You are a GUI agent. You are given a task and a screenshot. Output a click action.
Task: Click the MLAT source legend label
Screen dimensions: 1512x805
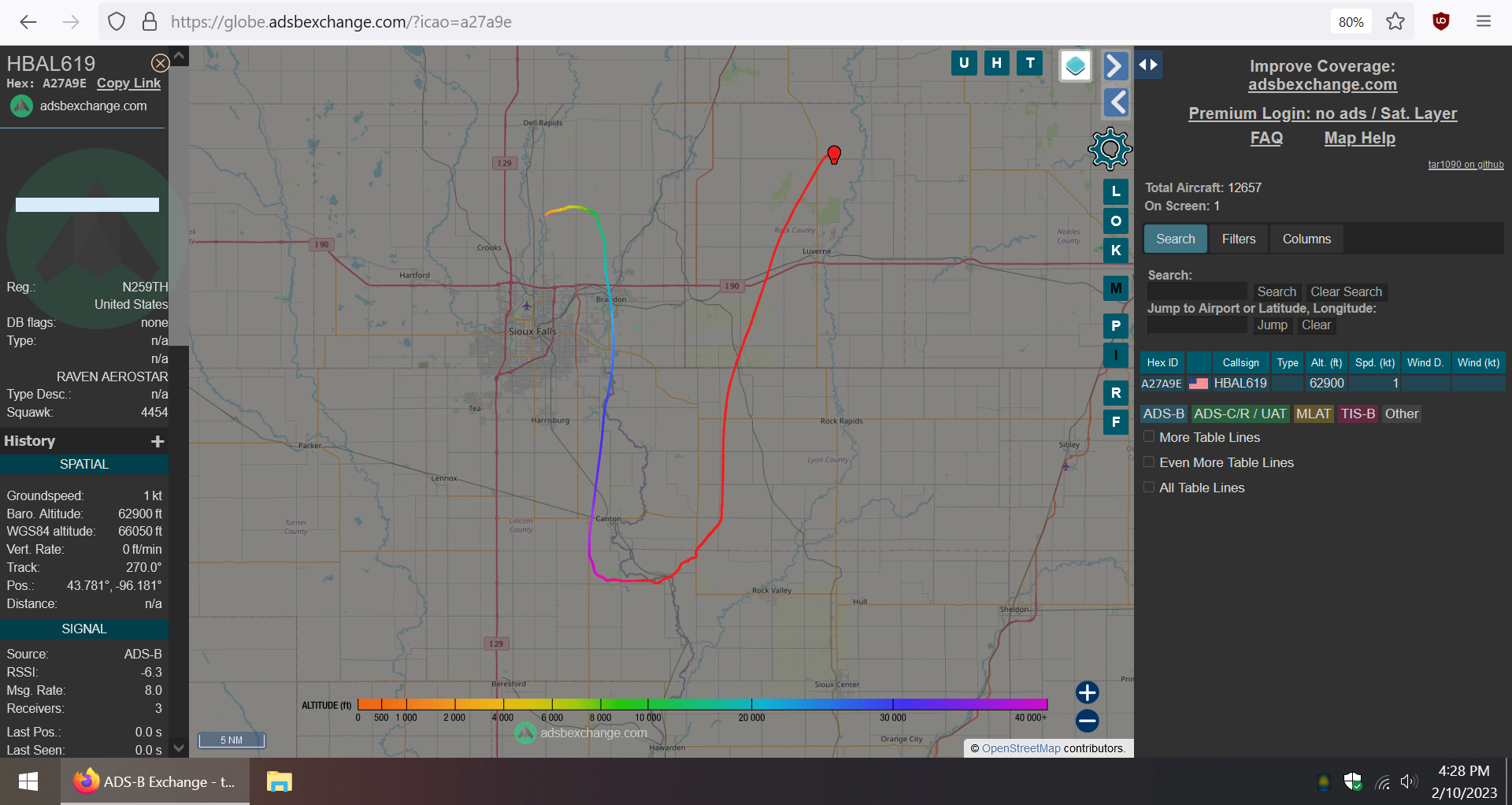[x=1314, y=414]
